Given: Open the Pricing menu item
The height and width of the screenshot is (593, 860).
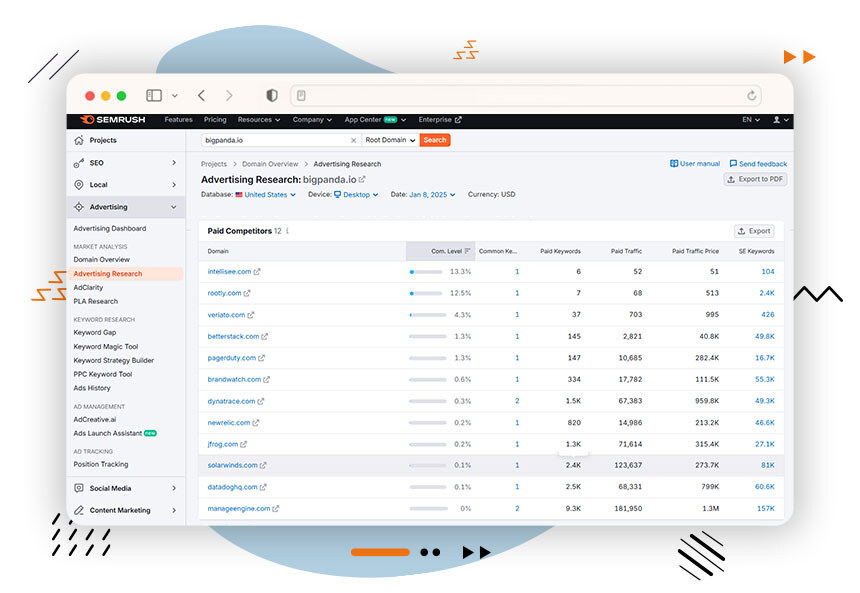Looking at the screenshot, I should (214, 120).
